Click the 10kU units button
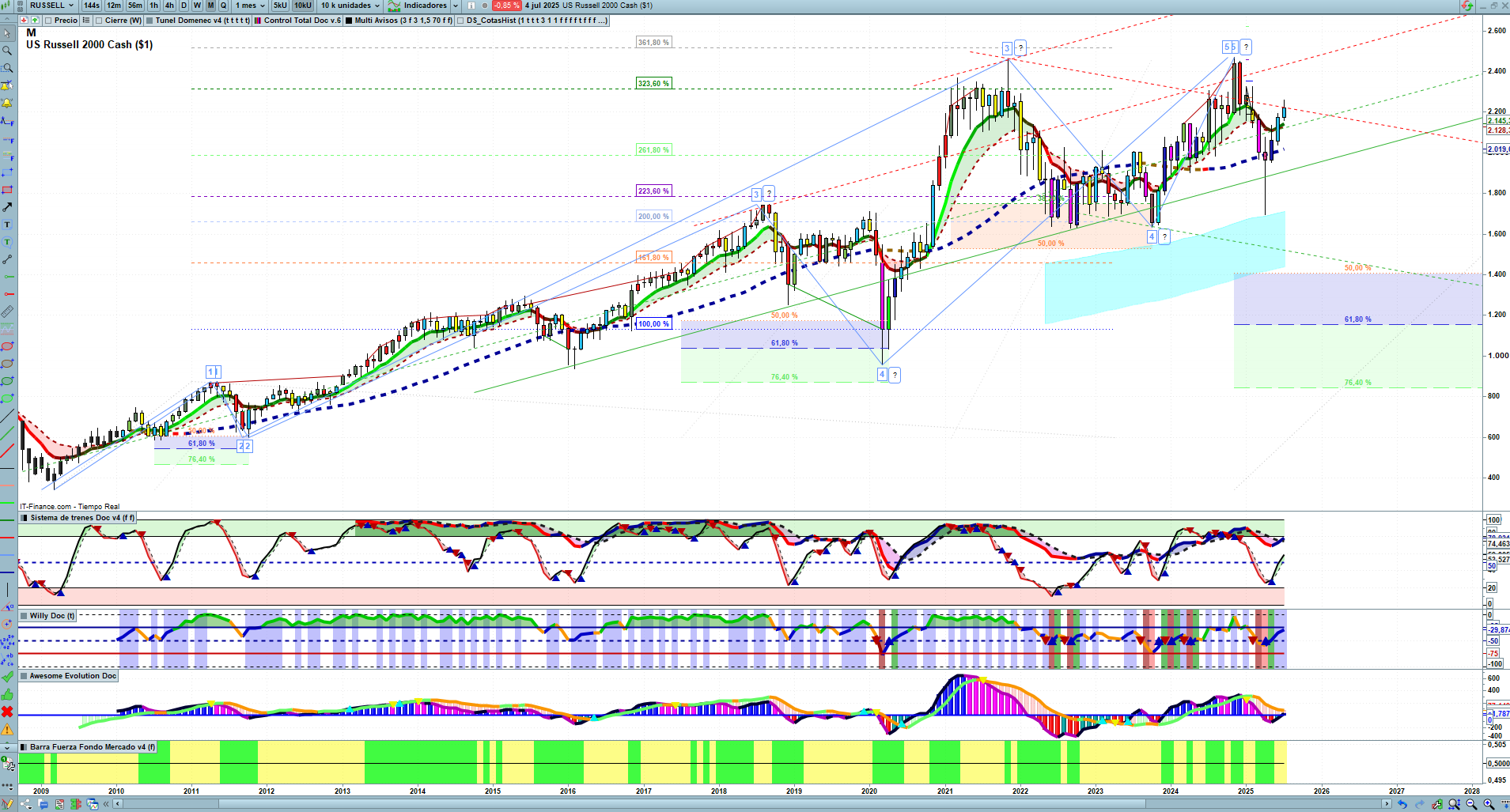 [303, 6]
